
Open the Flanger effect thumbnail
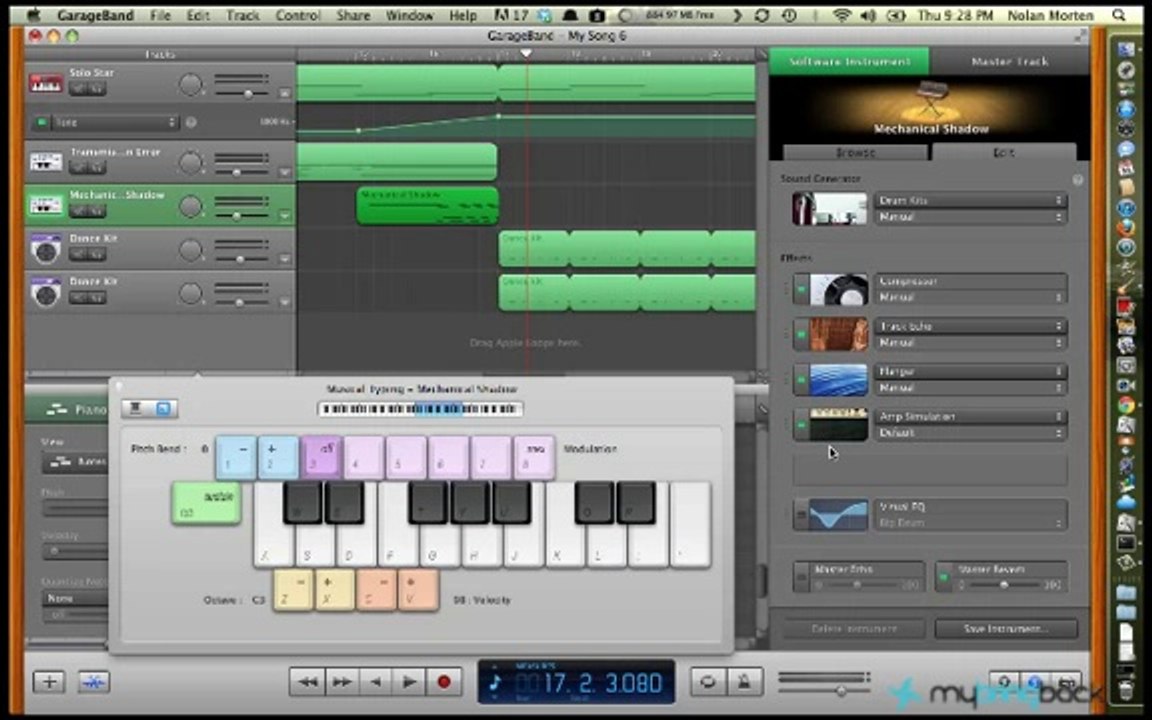tap(838, 380)
